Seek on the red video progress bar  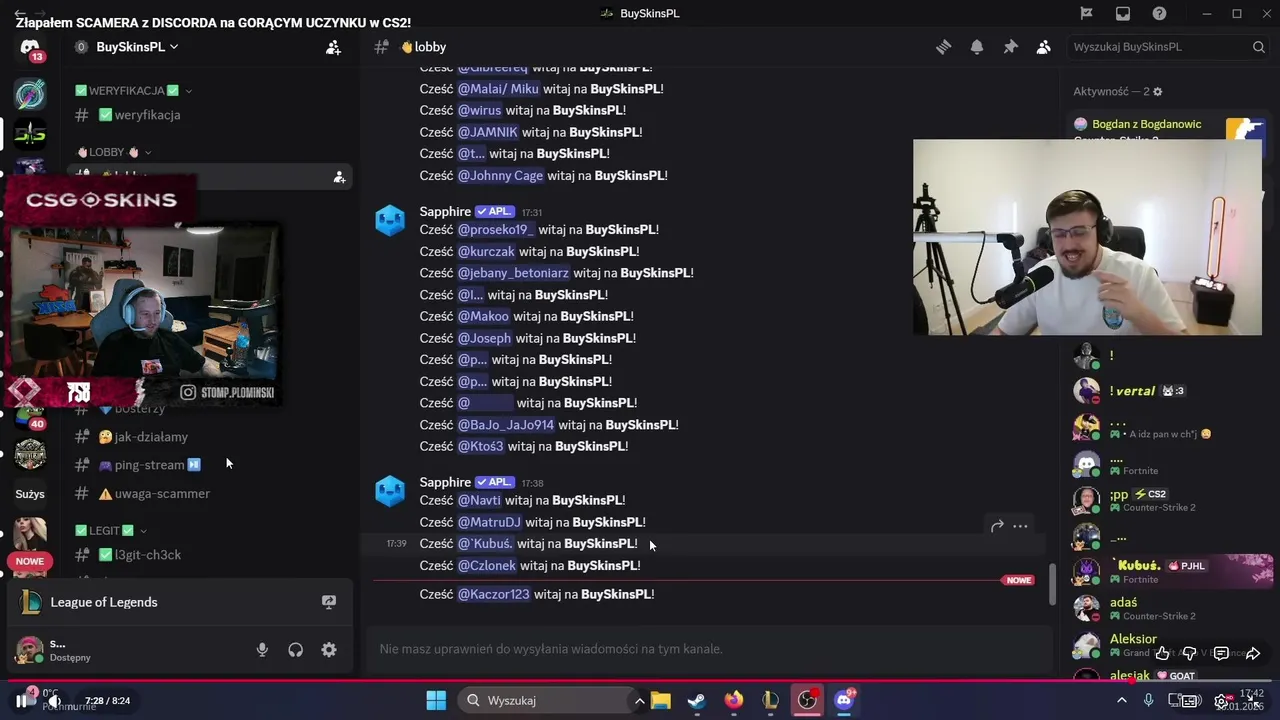click(640, 682)
